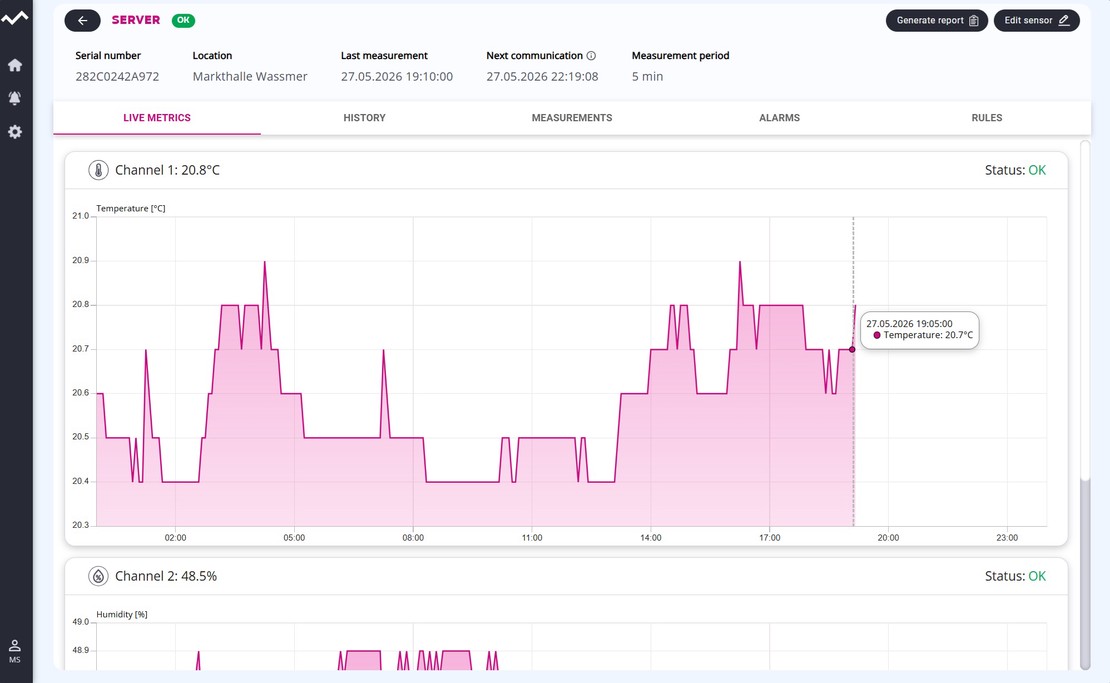Click the highlighted data point at 19:05
This screenshot has width=1110, height=683.
(852, 349)
